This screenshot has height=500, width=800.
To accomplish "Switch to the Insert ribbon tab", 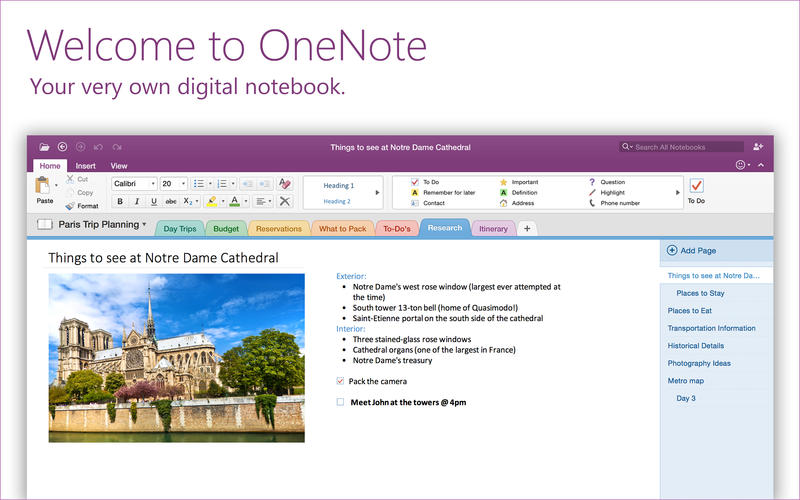I will pos(86,166).
